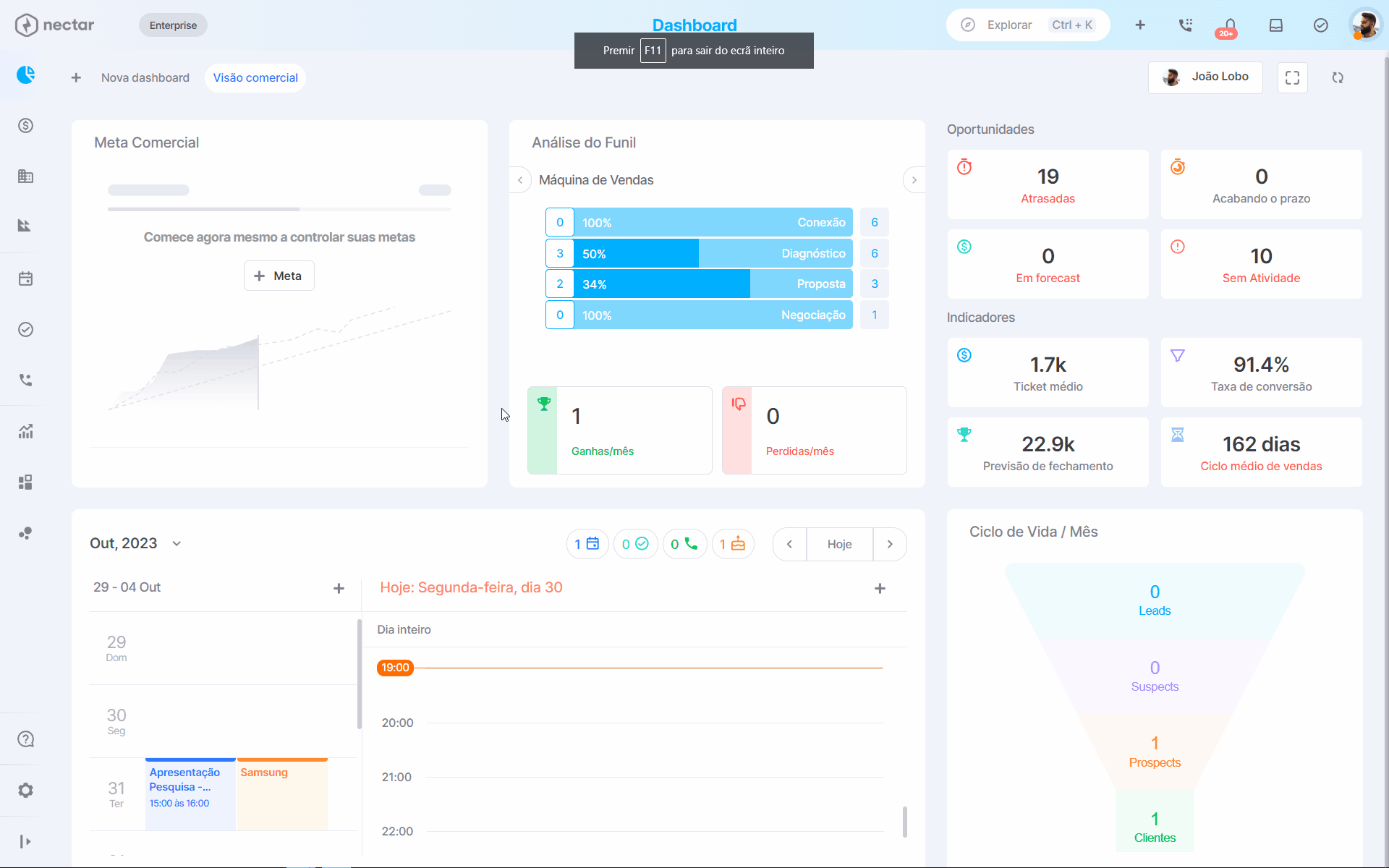
Task: Toggle the calls filter with phone icon
Action: click(684, 544)
